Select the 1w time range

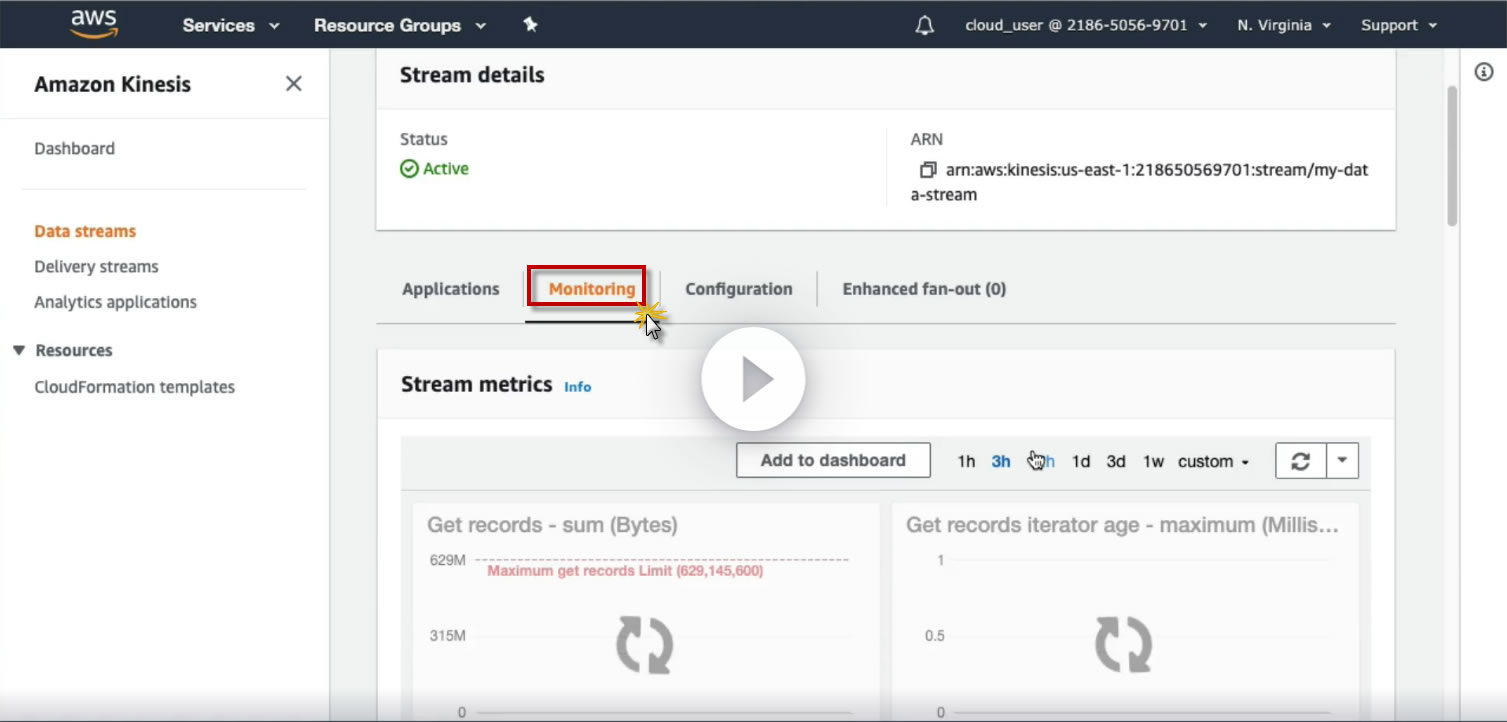tap(1154, 462)
